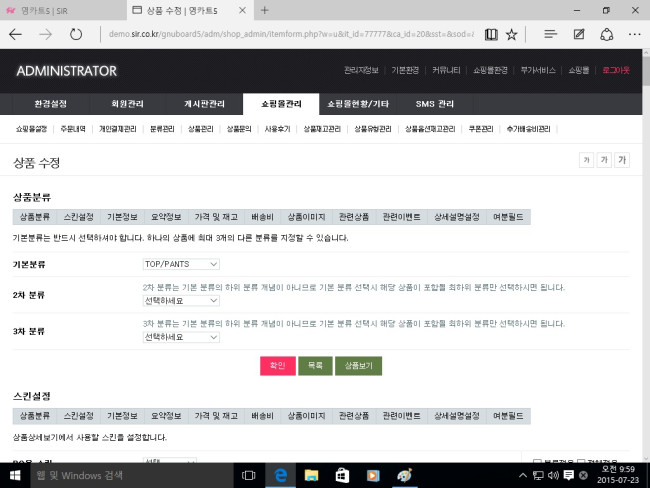Open the Edge Hub icon

pyautogui.click(x=551, y=34)
